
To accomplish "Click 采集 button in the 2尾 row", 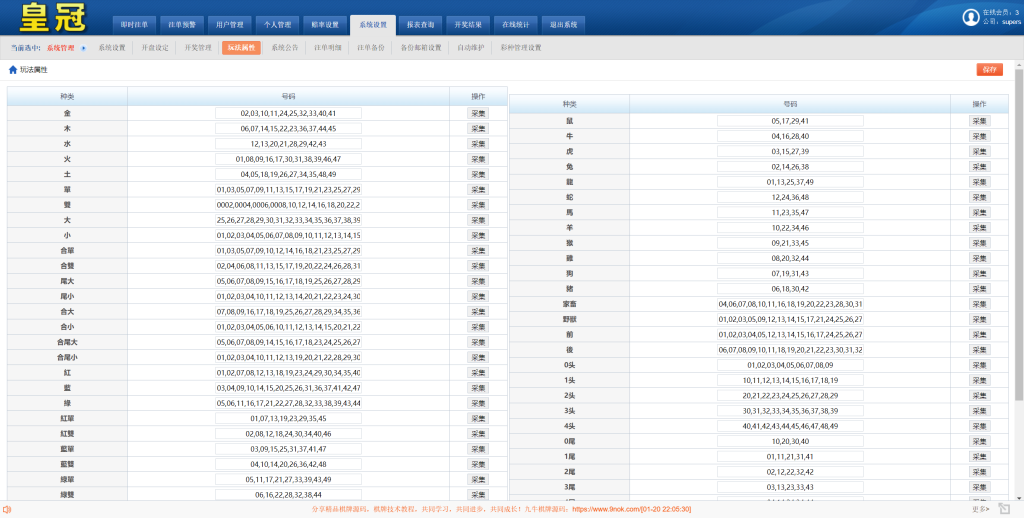I will point(980,472).
